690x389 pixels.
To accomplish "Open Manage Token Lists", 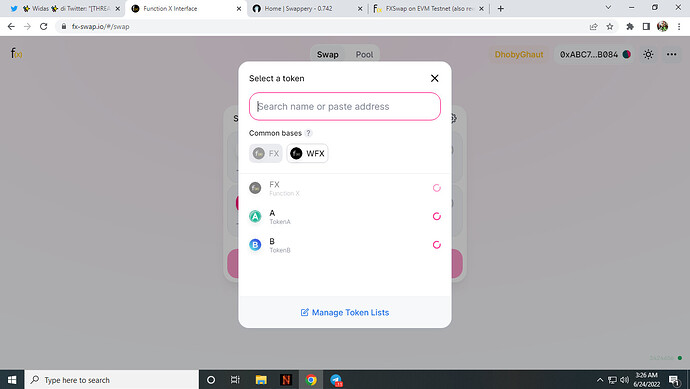I will click(x=345, y=312).
